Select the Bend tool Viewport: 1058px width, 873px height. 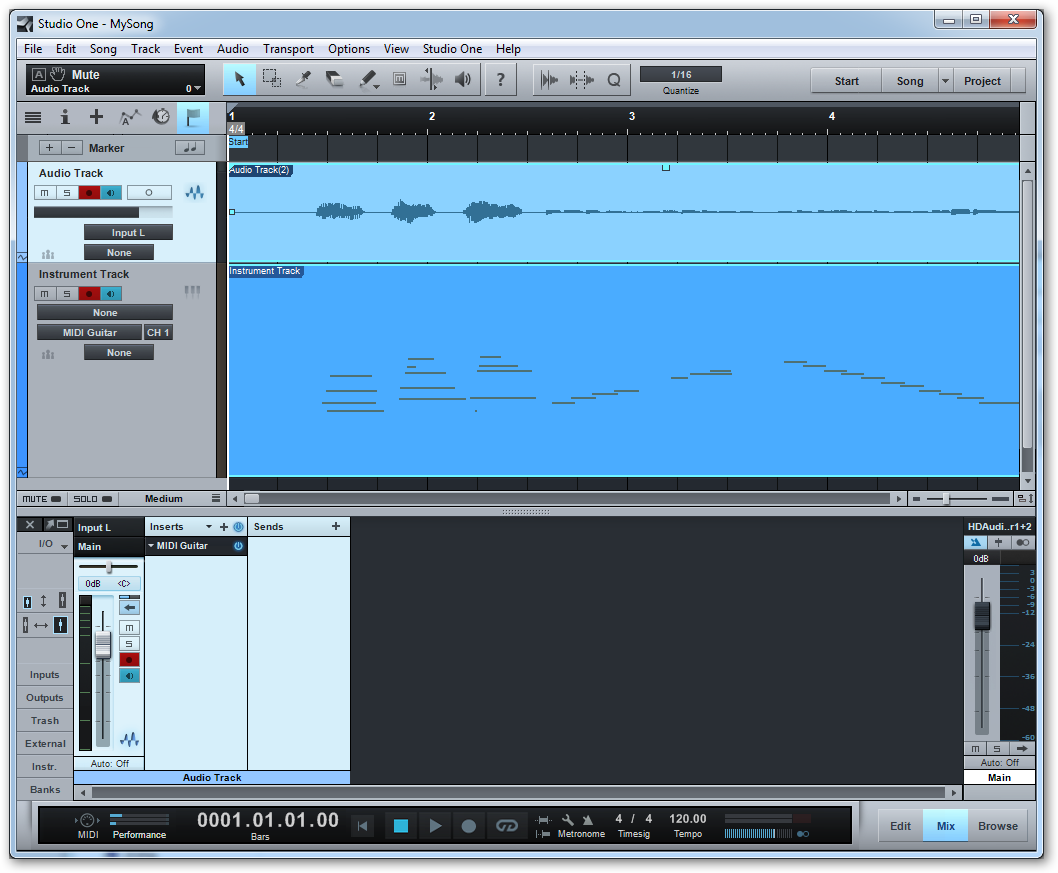(431, 80)
